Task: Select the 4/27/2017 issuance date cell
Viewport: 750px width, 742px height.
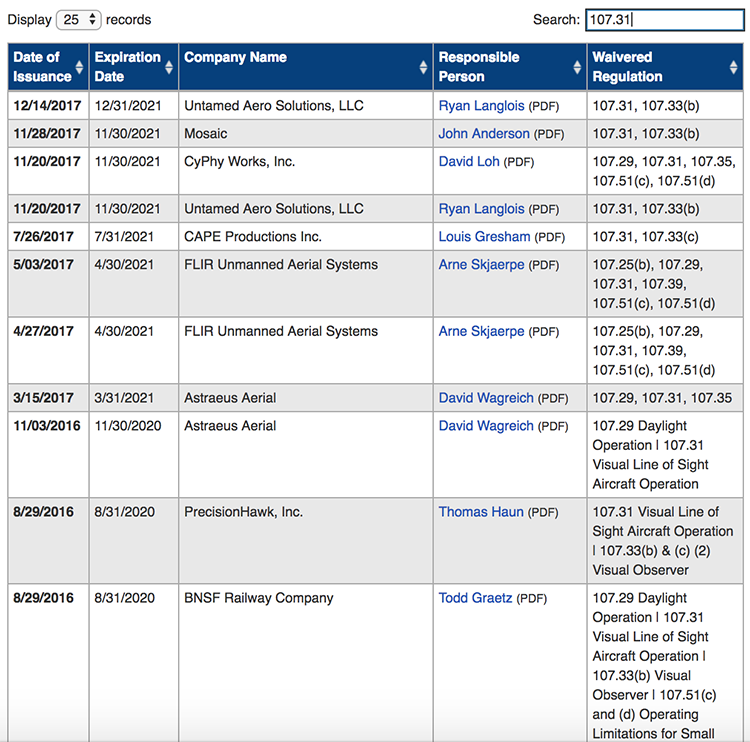Action: click(48, 350)
